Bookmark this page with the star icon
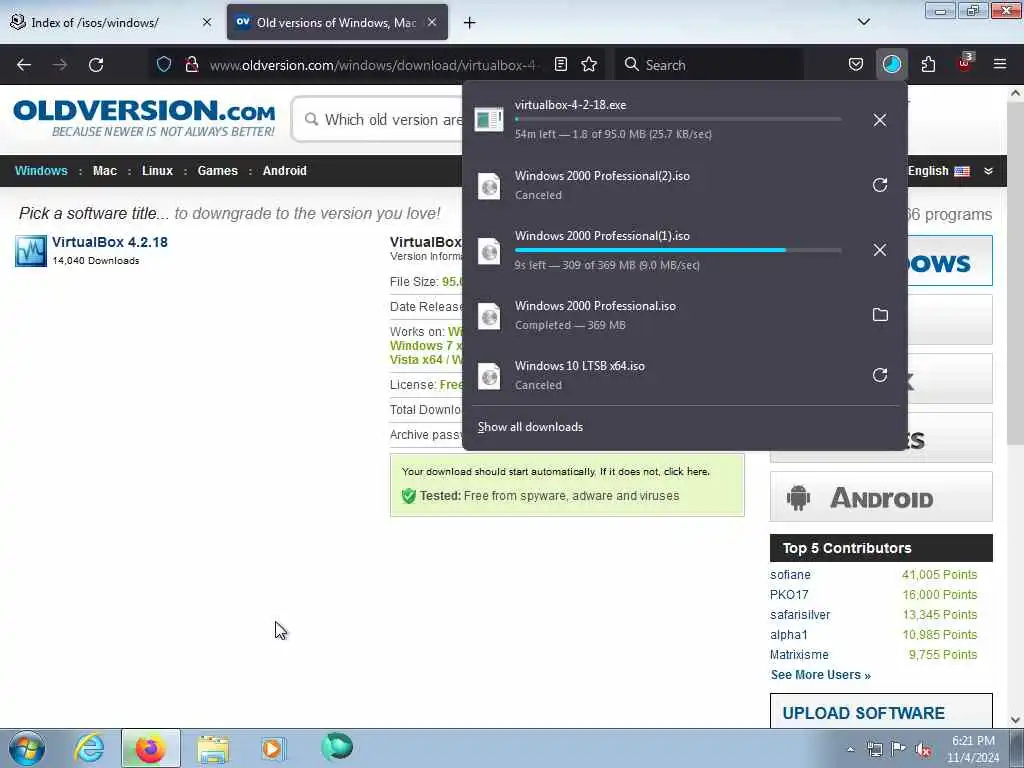This screenshot has width=1024, height=768. point(589,64)
